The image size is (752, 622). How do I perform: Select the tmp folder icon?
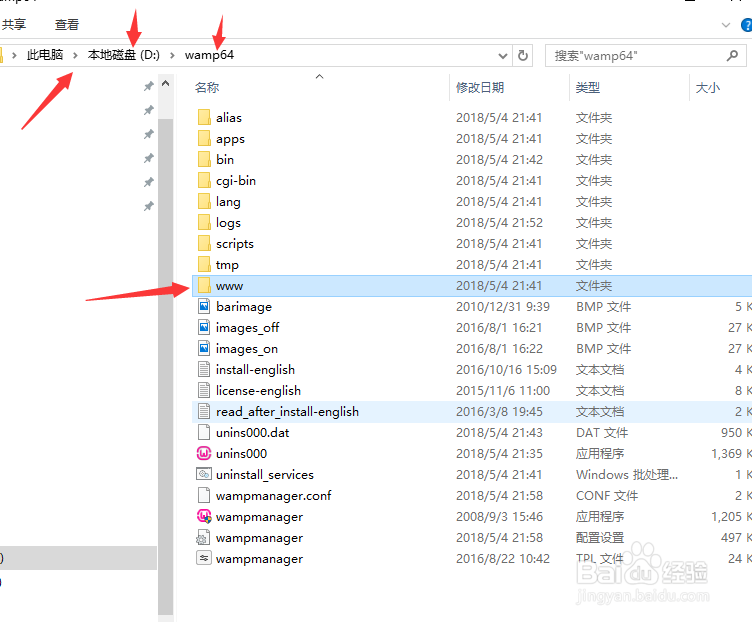coord(204,264)
